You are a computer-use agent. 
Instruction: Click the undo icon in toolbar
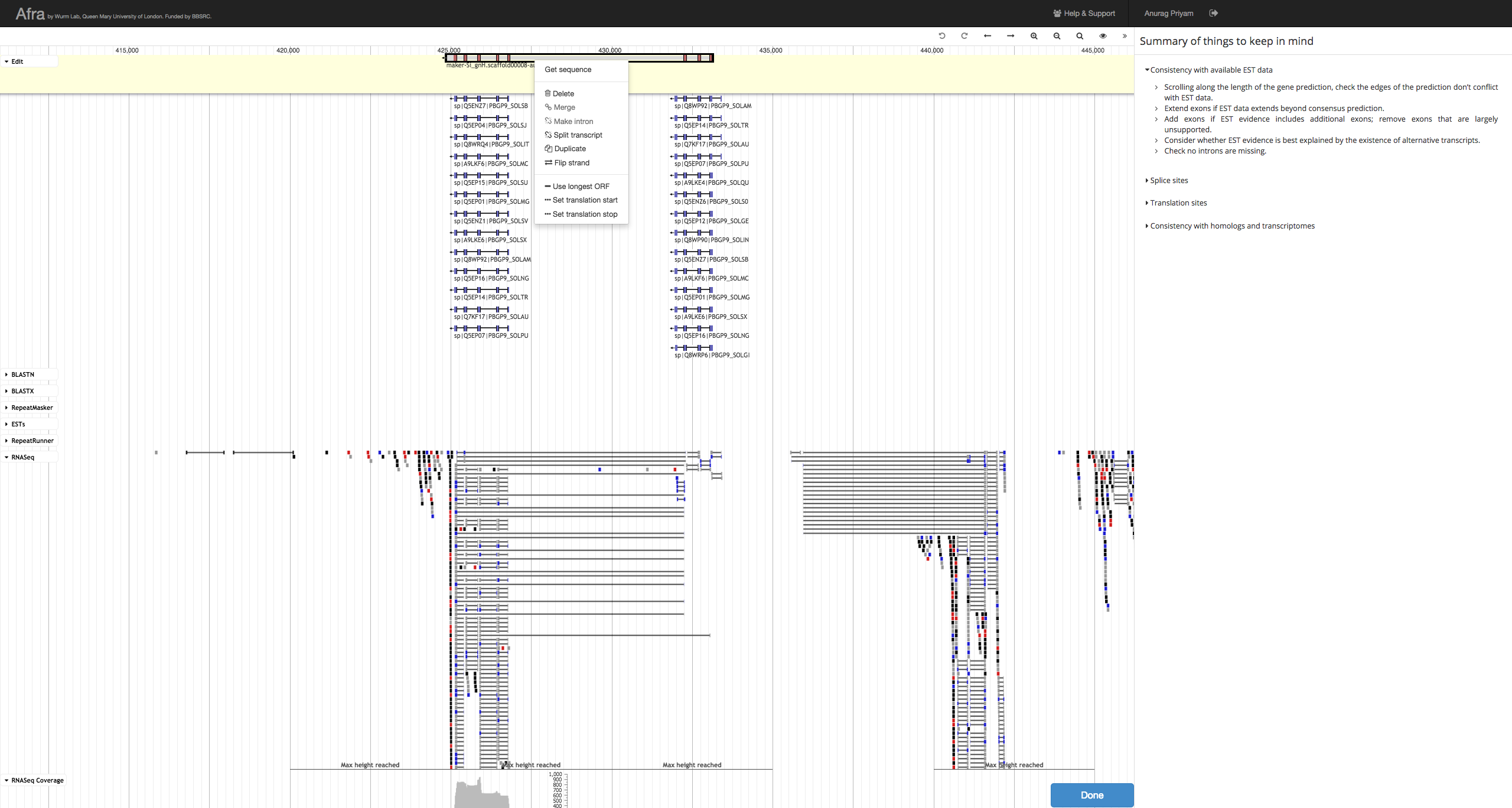(x=942, y=36)
